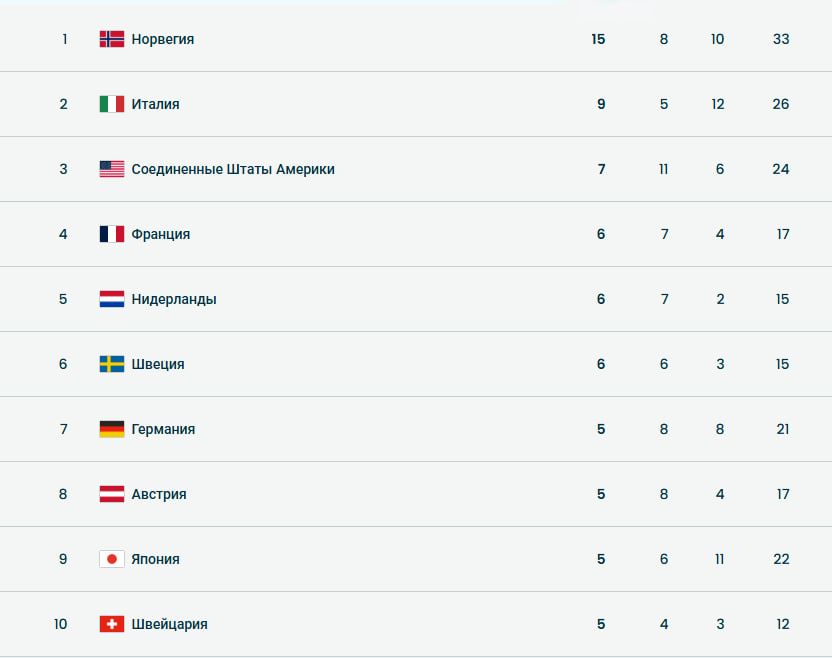Open the Норвегия country link

pos(163,39)
